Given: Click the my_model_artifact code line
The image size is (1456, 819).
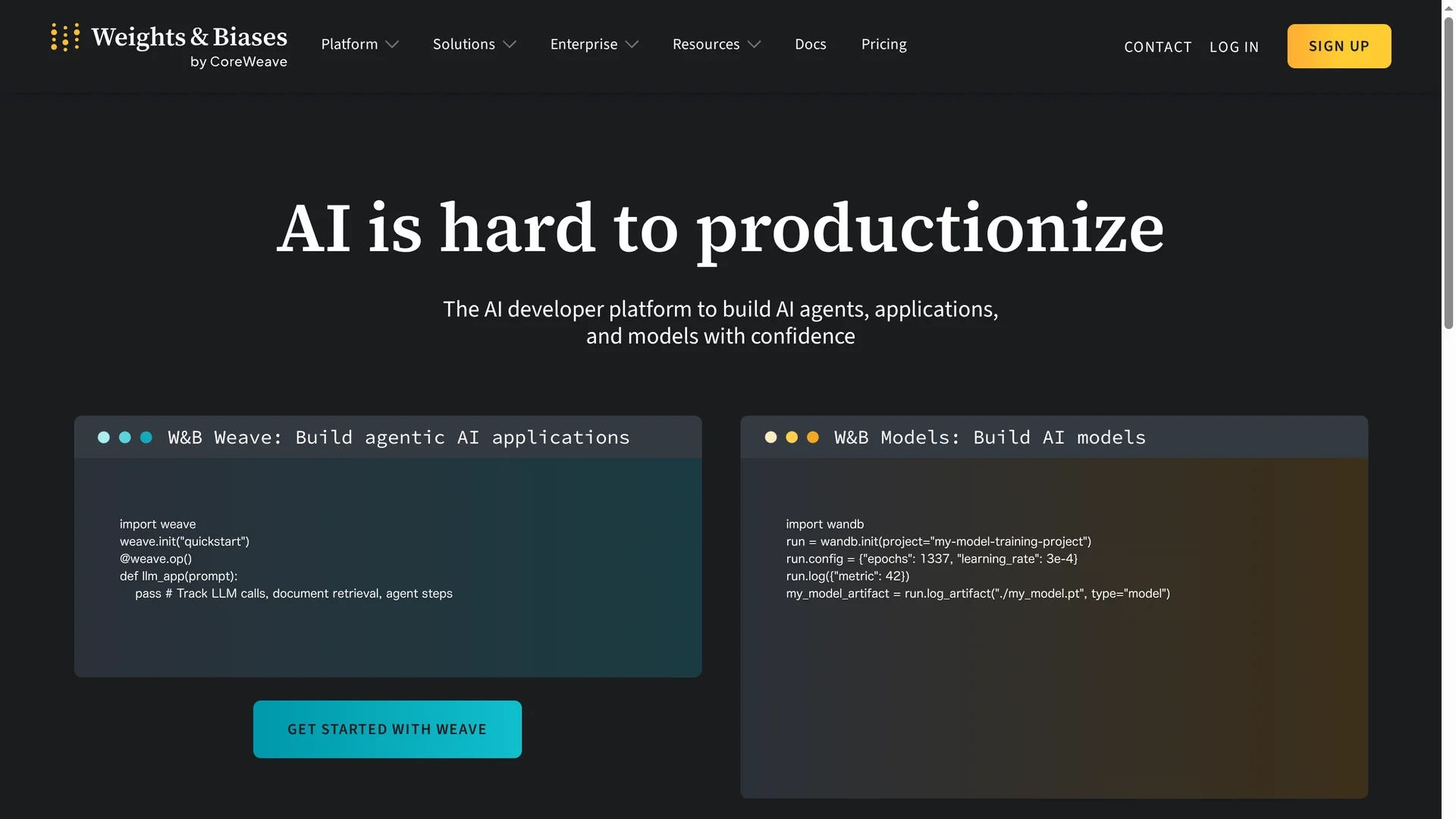Looking at the screenshot, I should coord(977,594).
